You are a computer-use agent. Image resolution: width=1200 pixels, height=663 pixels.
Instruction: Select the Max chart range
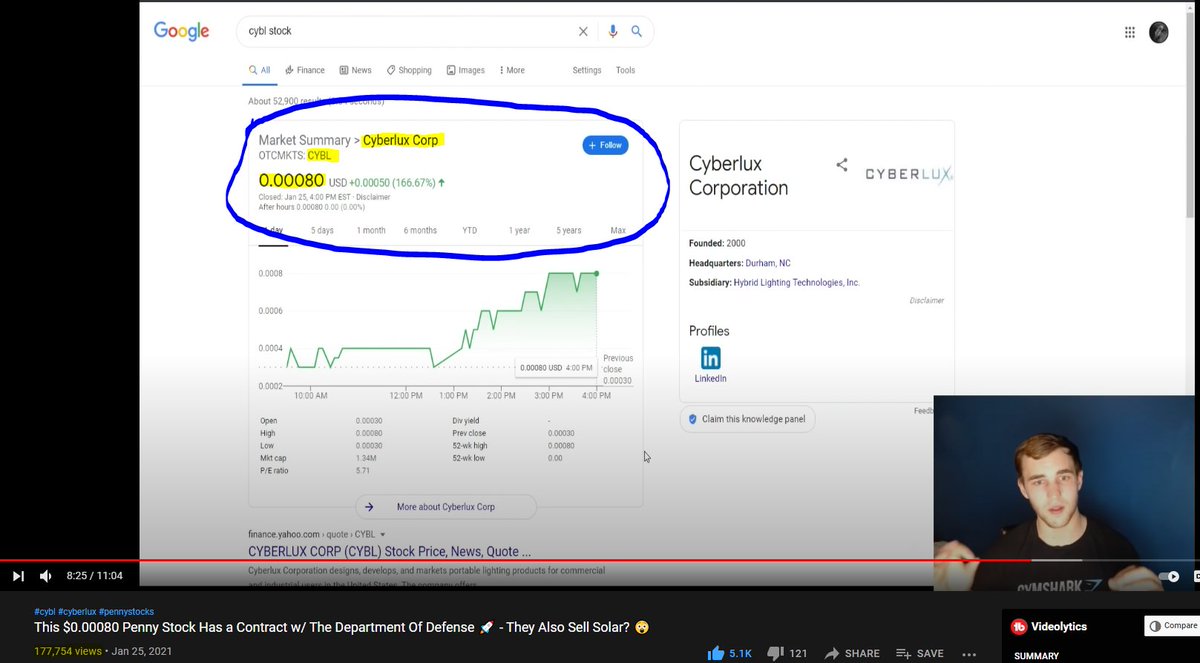618,230
